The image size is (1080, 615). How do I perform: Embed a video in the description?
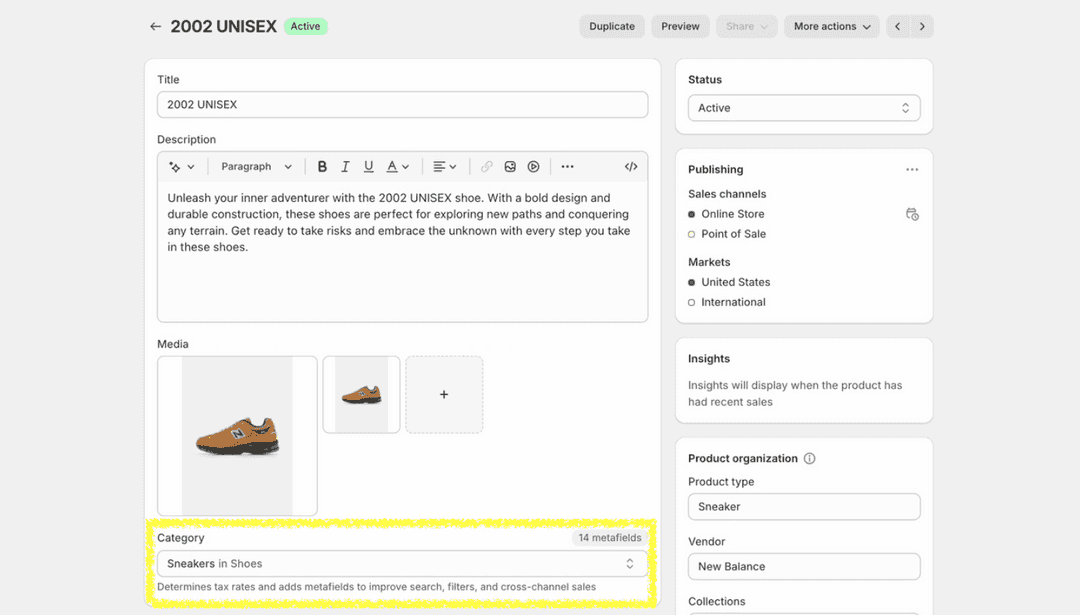[x=533, y=166]
